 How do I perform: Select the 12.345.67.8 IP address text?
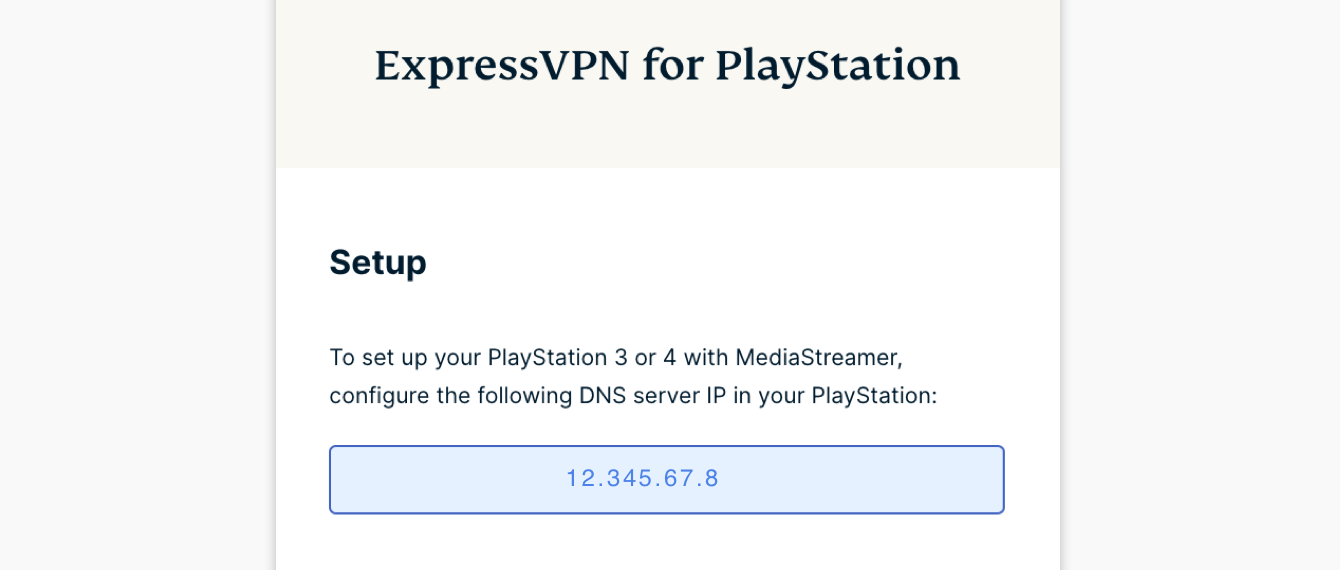pos(642,479)
